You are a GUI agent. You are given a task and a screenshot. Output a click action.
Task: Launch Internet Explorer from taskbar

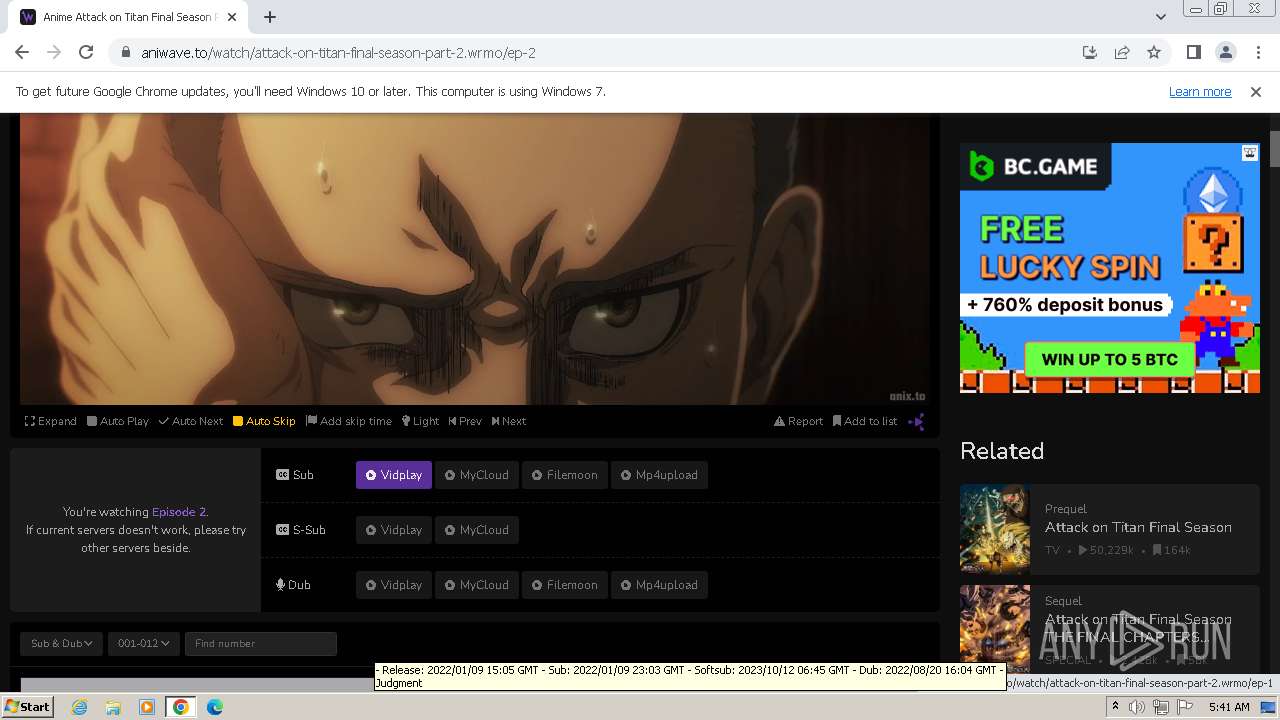pyautogui.click(x=80, y=707)
